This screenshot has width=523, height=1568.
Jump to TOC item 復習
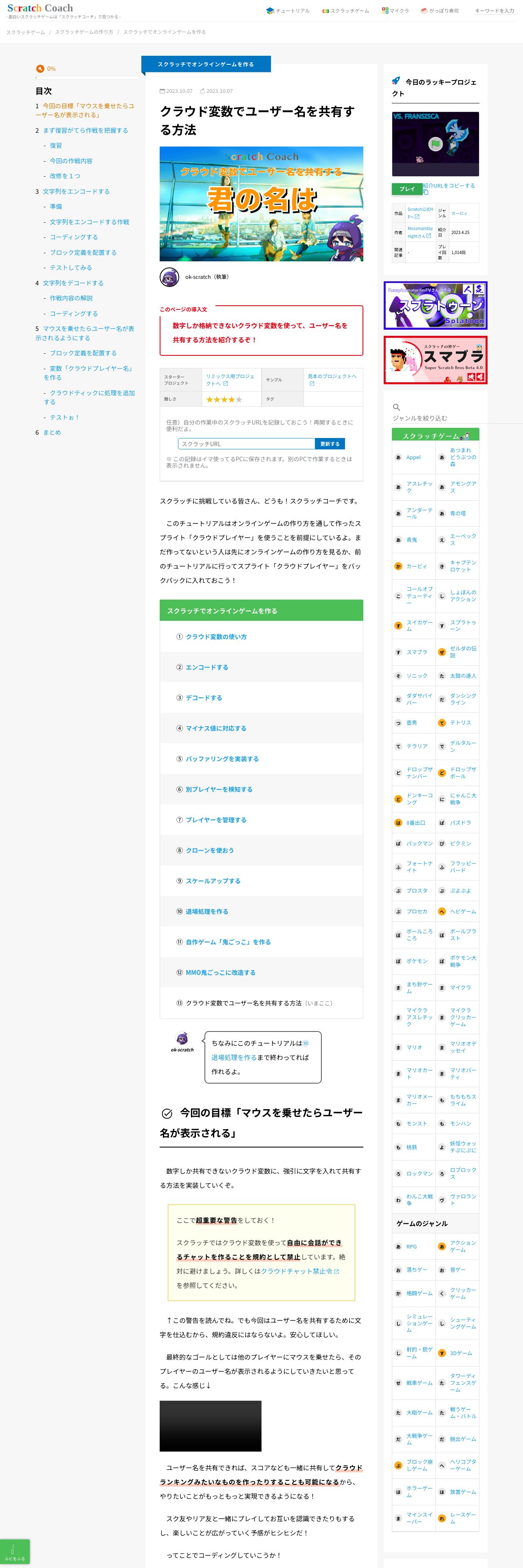55,145
